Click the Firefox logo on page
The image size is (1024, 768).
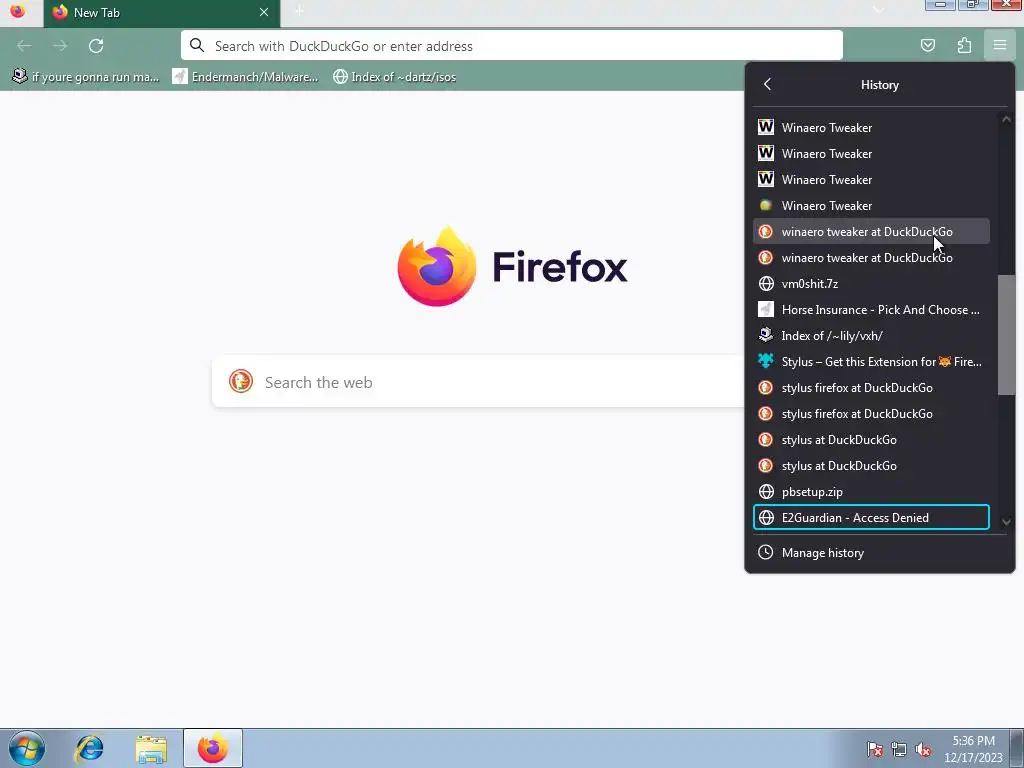436,266
